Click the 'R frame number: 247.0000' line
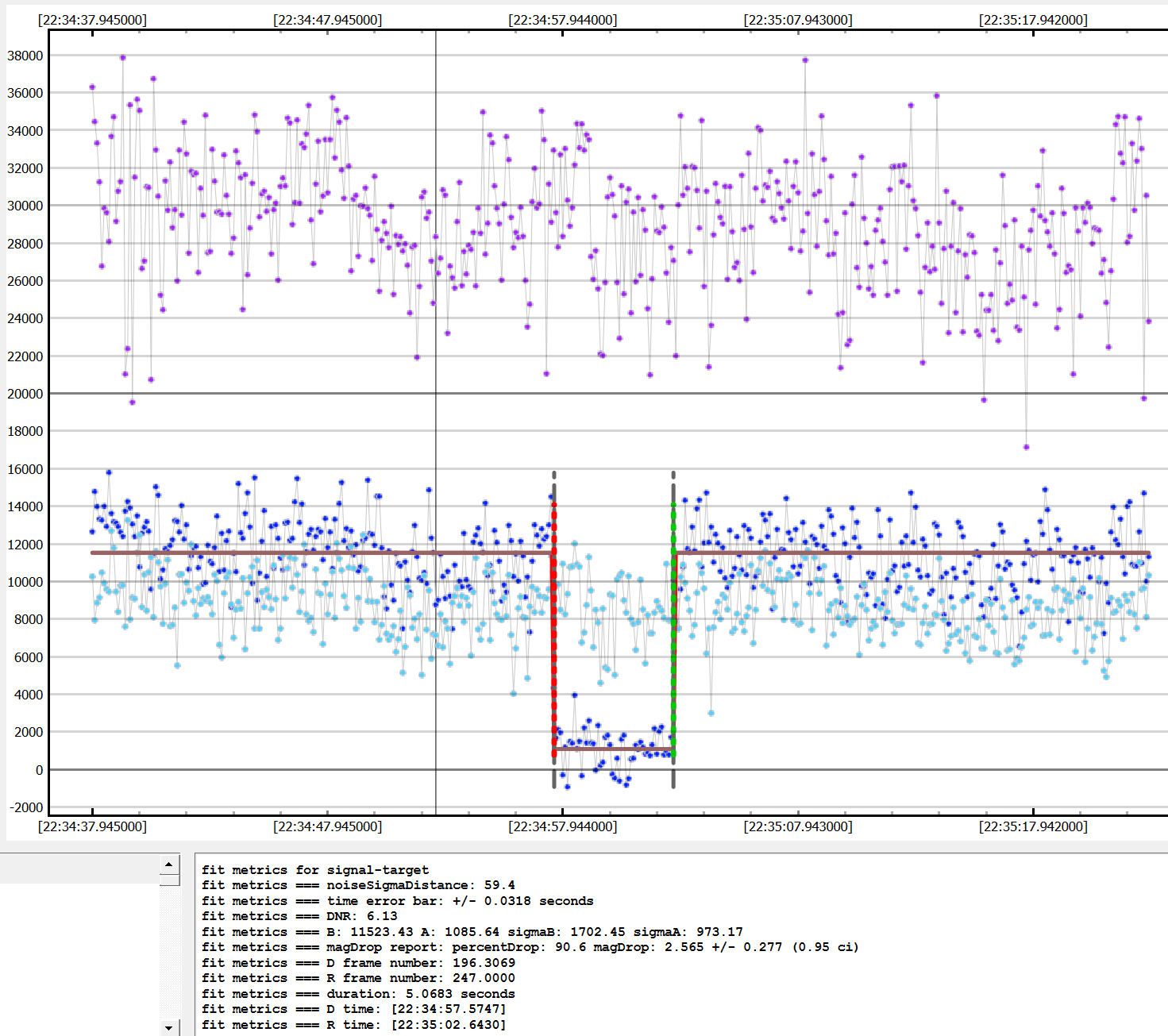Image resolution: width=1168 pixels, height=1036 pixels. tap(358, 978)
